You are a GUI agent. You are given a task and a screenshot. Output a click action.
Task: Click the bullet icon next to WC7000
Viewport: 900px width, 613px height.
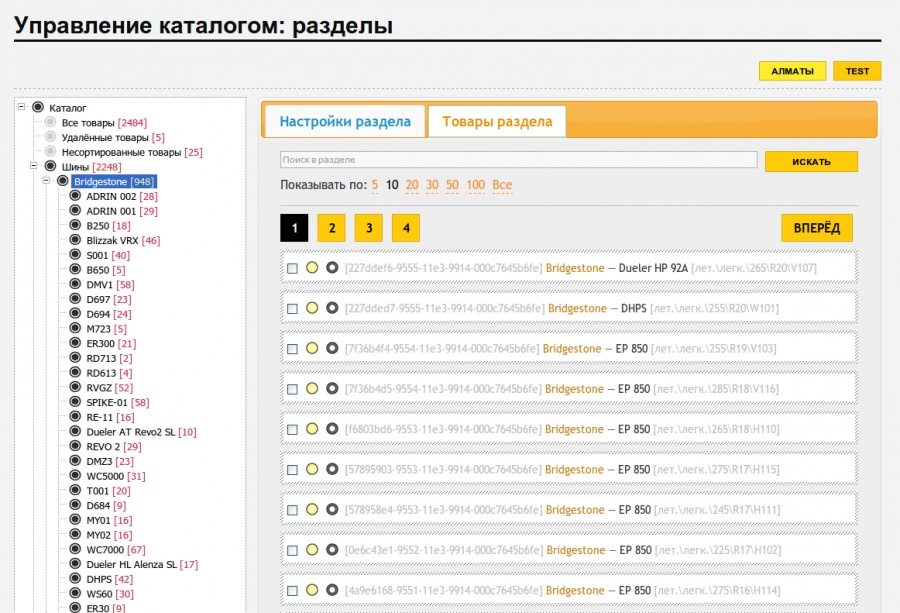76,549
